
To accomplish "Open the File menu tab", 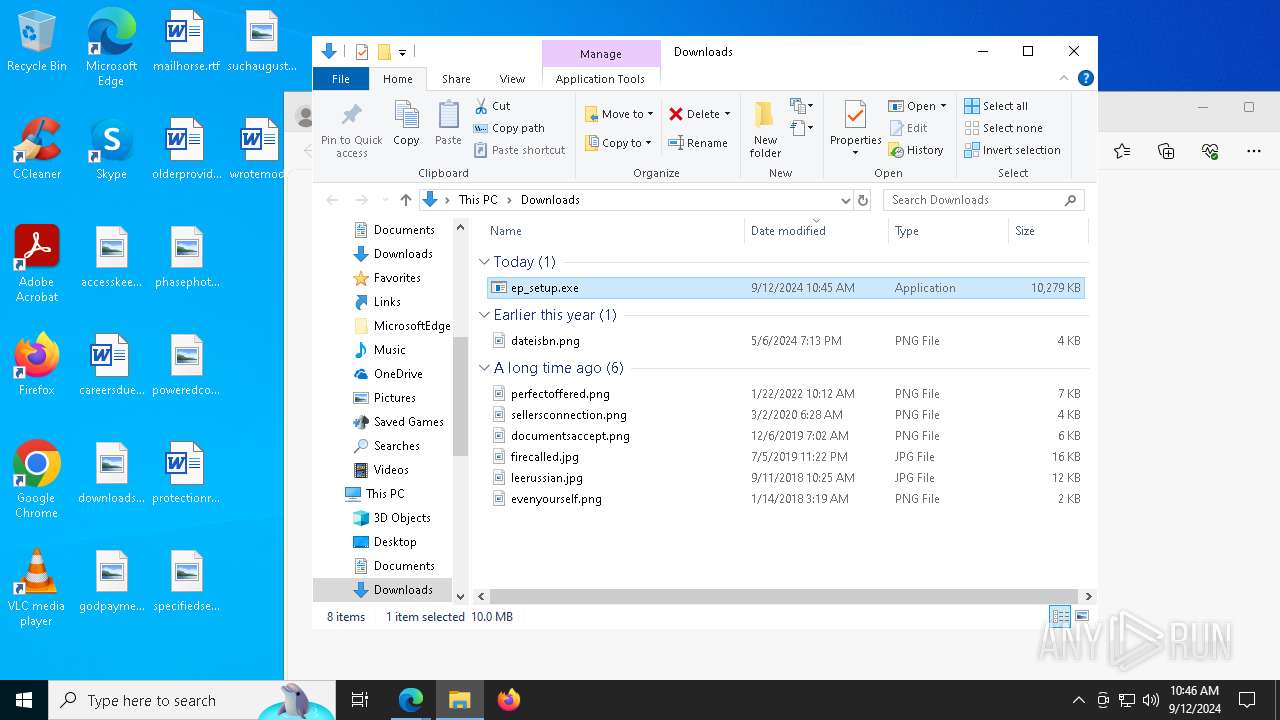I will coord(341,79).
